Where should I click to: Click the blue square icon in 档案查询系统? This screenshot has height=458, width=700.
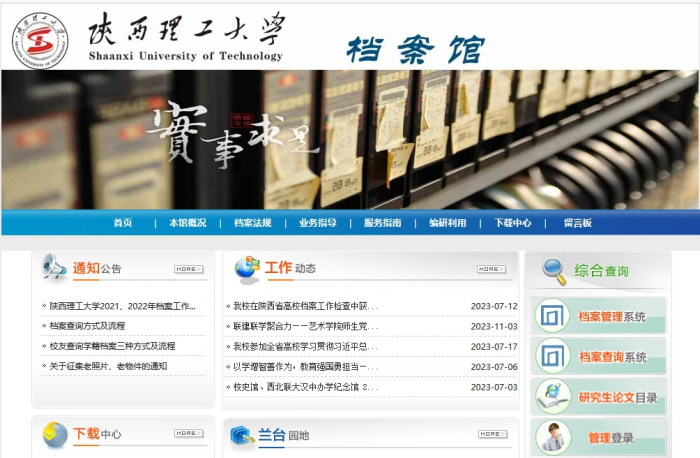pos(552,356)
